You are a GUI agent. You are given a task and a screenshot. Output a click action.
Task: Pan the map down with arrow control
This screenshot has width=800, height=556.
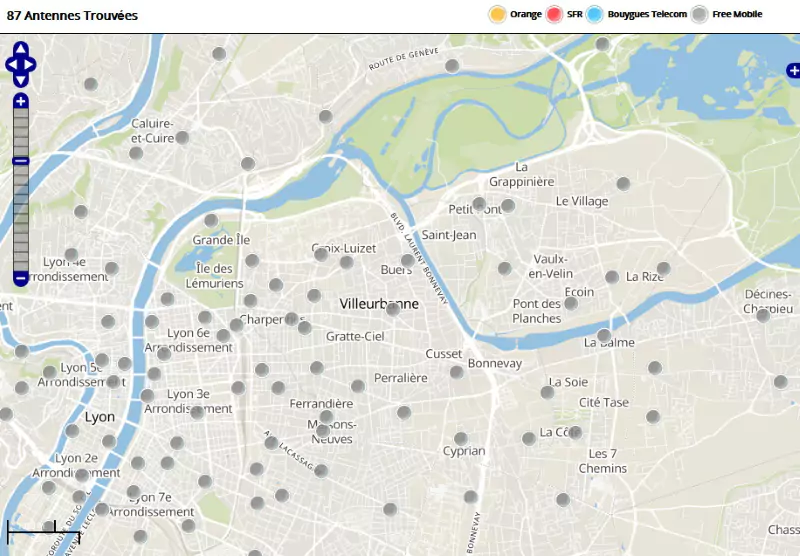click(x=21, y=80)
